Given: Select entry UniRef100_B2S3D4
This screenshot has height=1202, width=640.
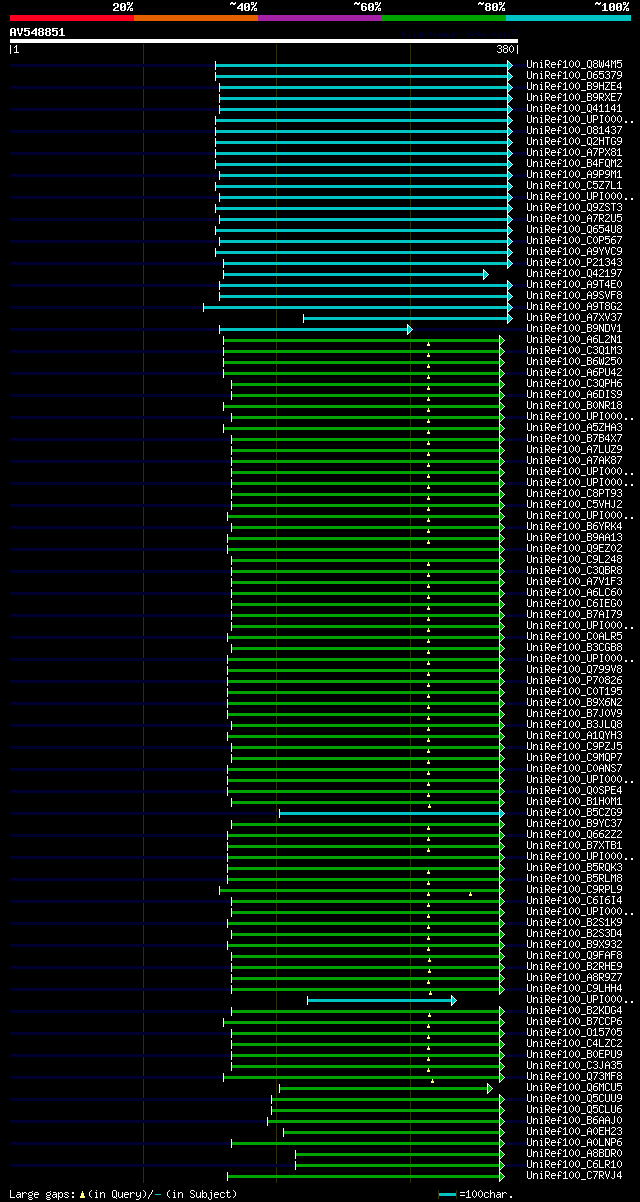Looking at the screenshot, I should click(575, 933).
